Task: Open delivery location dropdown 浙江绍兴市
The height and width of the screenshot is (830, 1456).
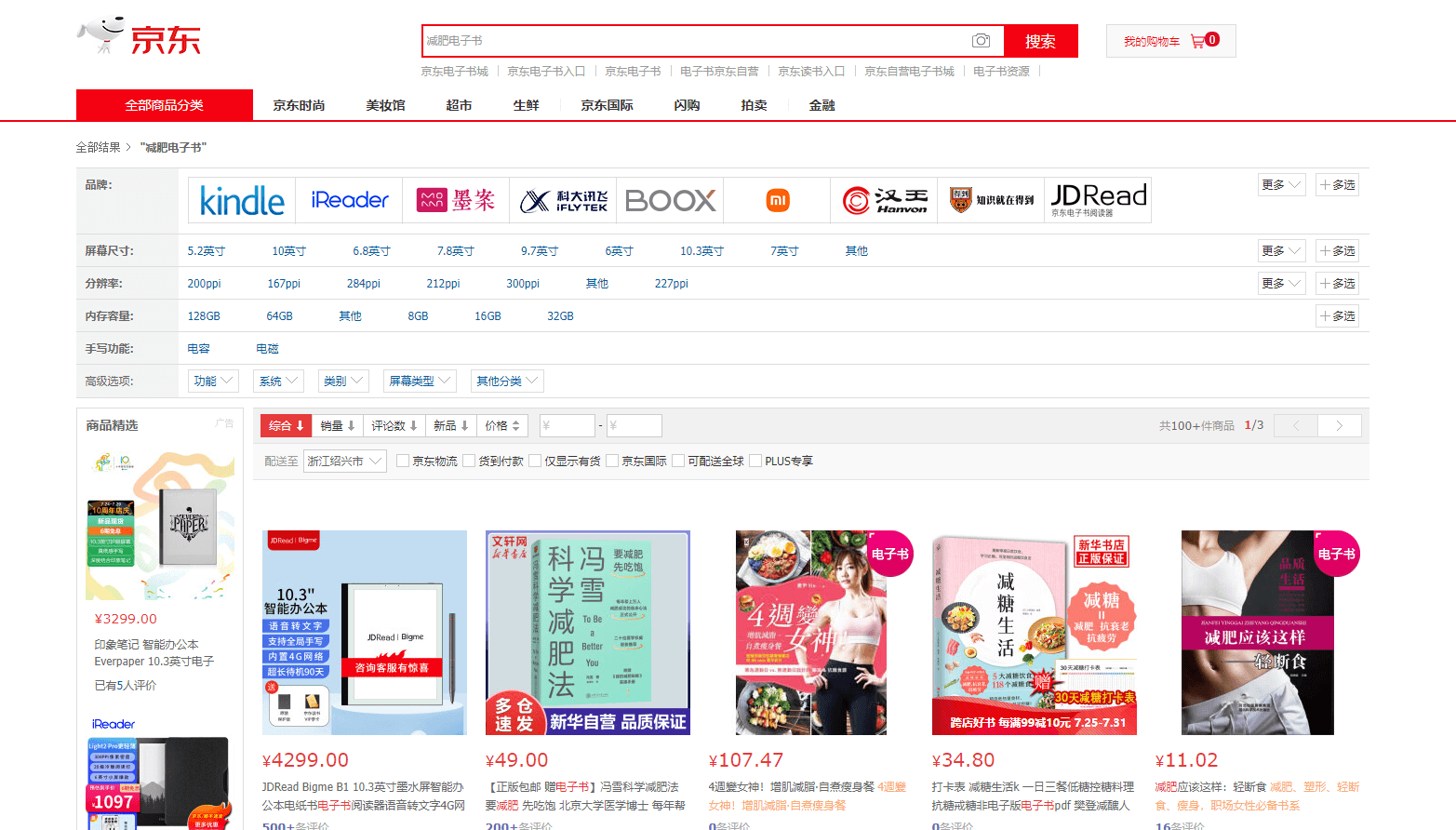Action: click(x=345, y=461)
